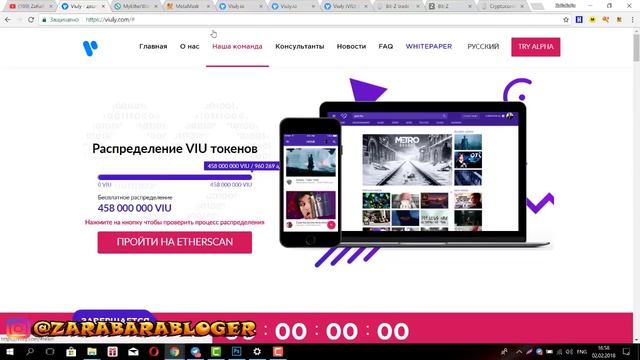Open taskbar search magnifier
The height and width of the screenshot is (360, 640).
tap(30, 351)
